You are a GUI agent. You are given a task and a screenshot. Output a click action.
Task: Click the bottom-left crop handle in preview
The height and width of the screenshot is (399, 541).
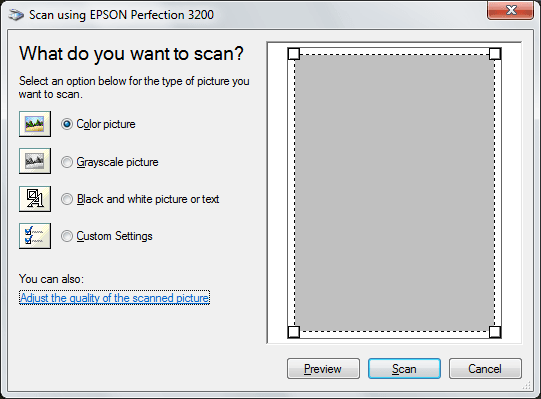(x=294, y=332)
